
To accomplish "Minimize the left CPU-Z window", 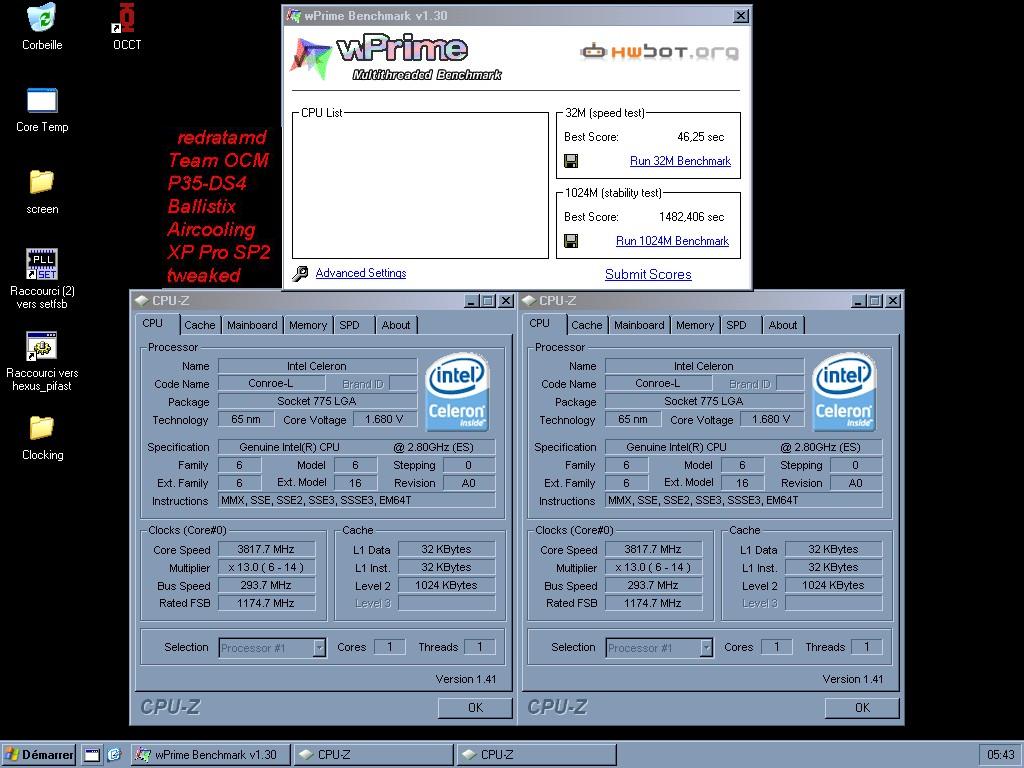I will [472, 301].
